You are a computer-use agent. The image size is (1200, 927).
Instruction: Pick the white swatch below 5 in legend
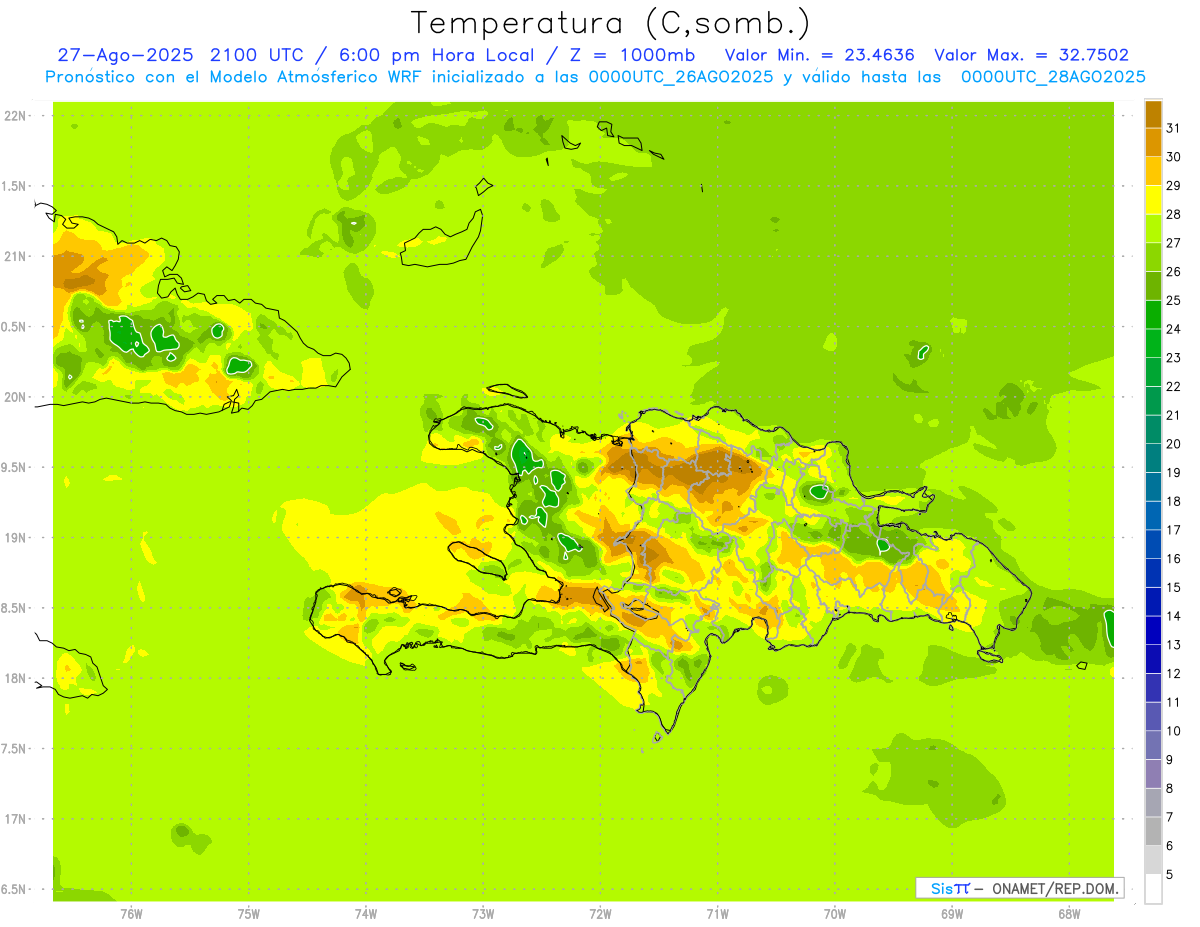pyautogui.click(x=1154, y=889)
